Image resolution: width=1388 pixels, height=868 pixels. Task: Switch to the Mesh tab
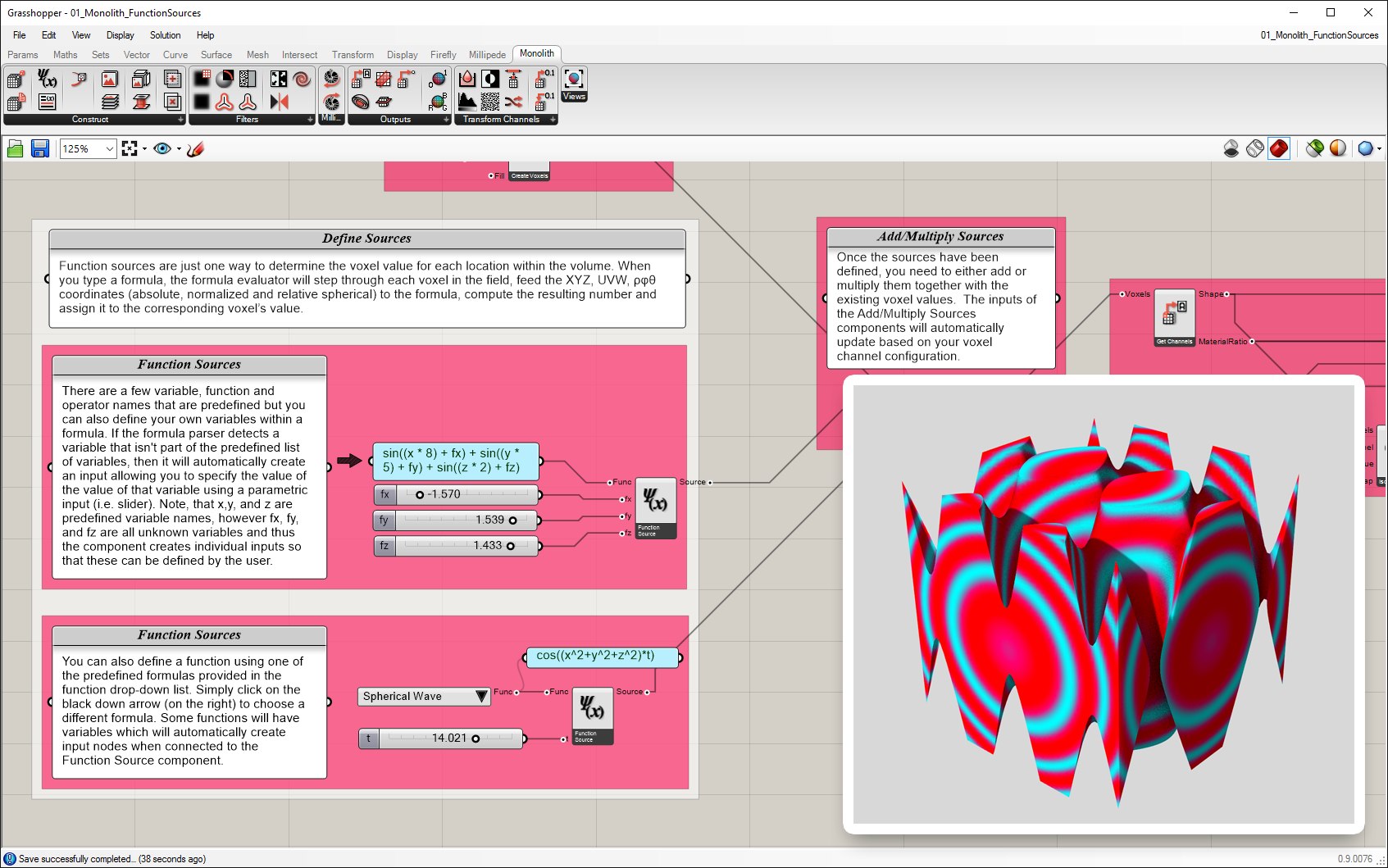[257, 55]
